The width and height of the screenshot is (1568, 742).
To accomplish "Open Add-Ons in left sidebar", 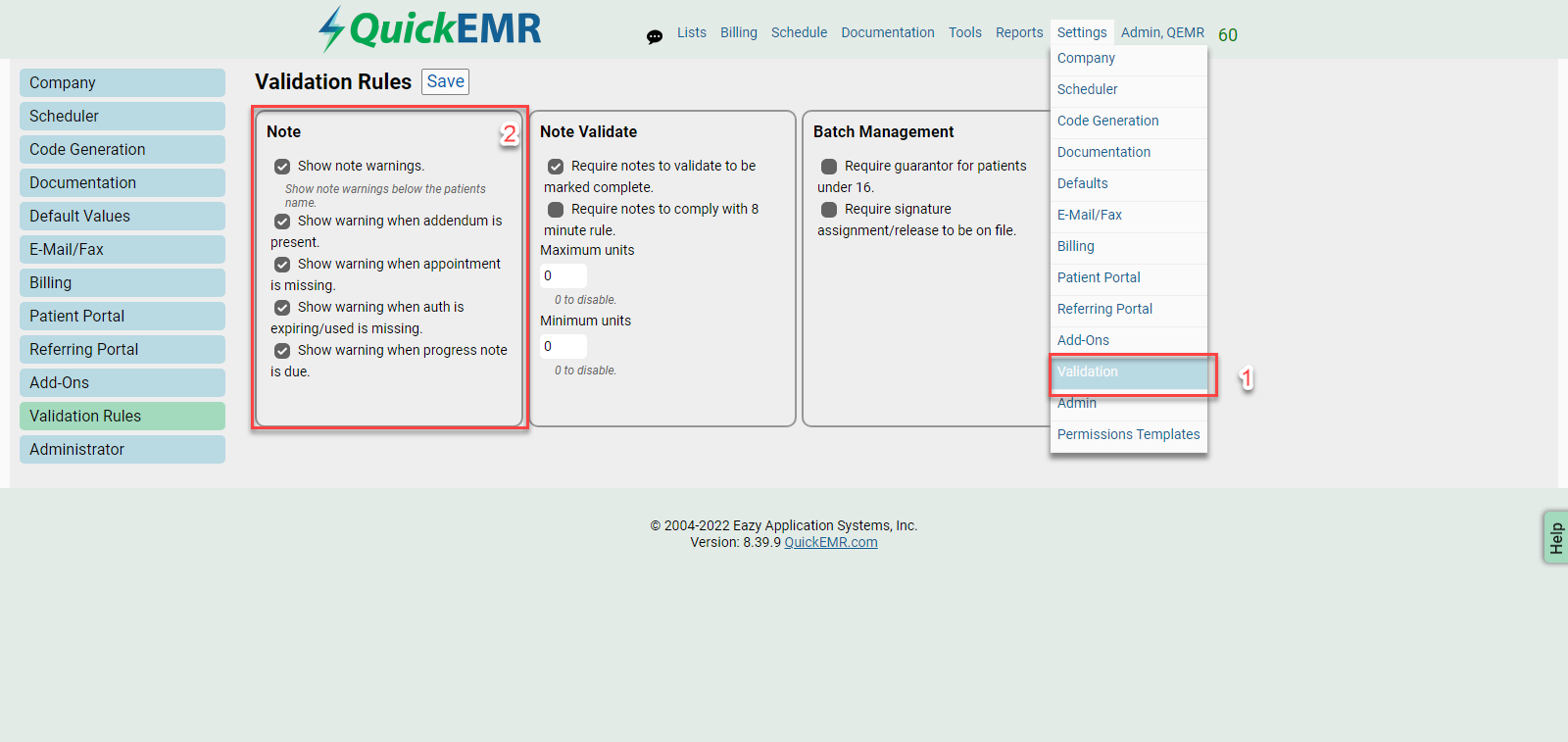I will coord(122,383).
